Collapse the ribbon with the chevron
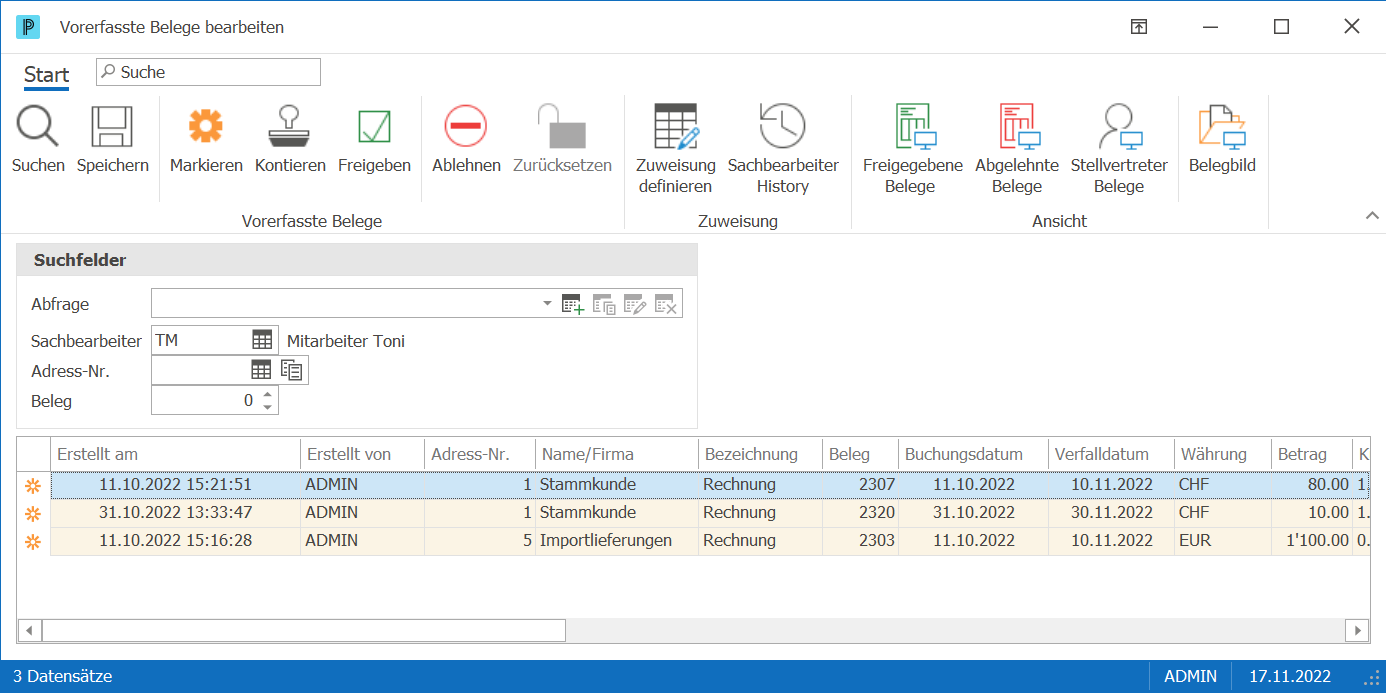Image resolution: width=1386 pixels, height=693 pixels. (x=1372, y=215)
